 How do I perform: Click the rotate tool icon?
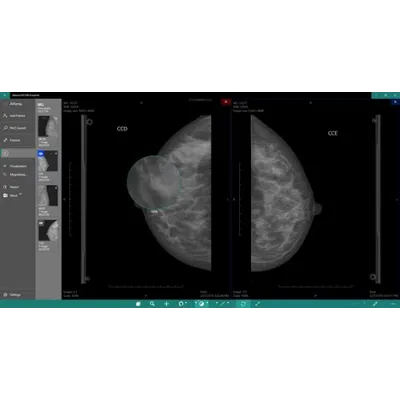[181, 304]
